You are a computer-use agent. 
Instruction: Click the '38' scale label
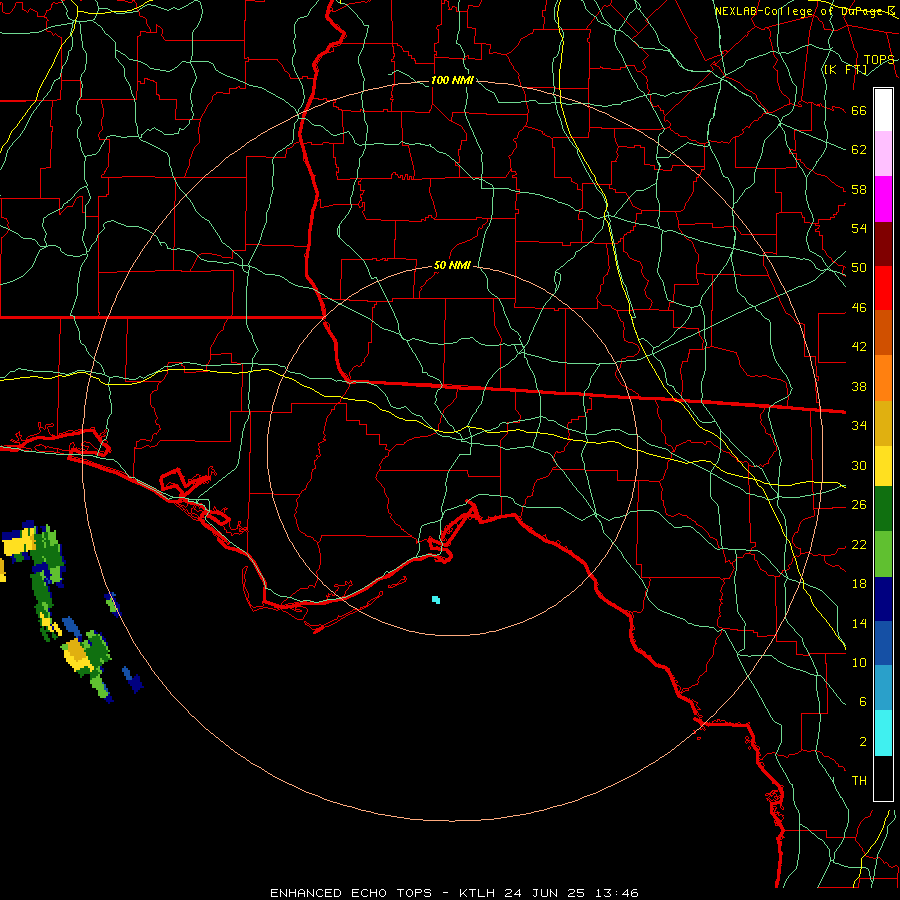[859, 386]
